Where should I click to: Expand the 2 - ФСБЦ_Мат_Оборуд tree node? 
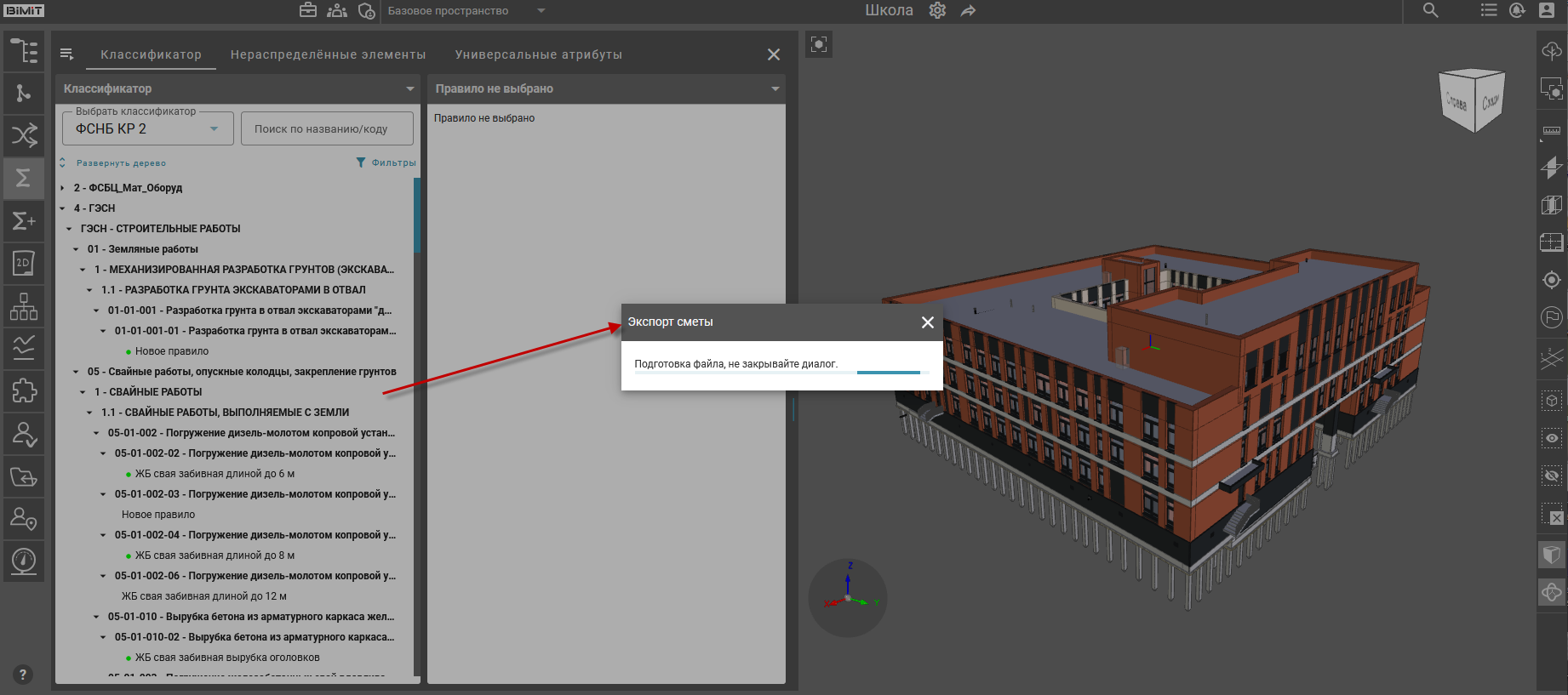(63, 188)
